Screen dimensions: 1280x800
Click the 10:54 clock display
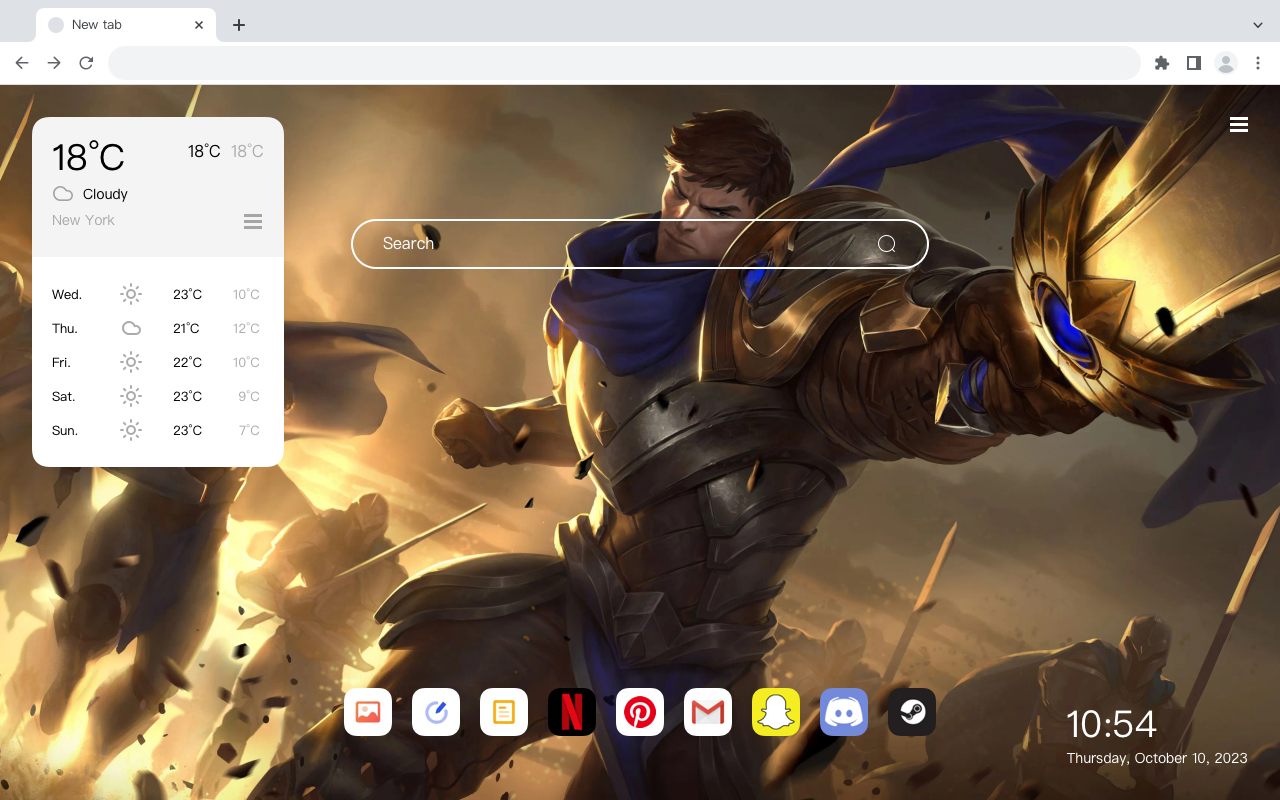click(x=1111, y=724)
